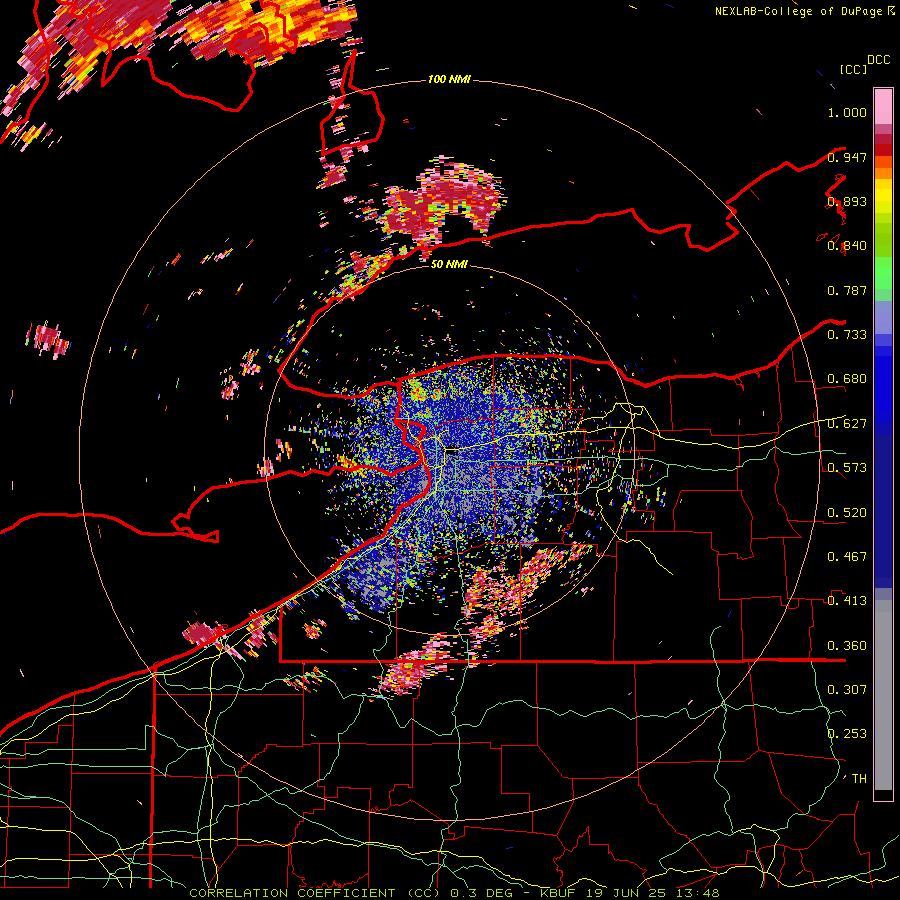Pick the light pink swatch atop color bar
This screenshot has width=900, height=900.
point(883,106)
